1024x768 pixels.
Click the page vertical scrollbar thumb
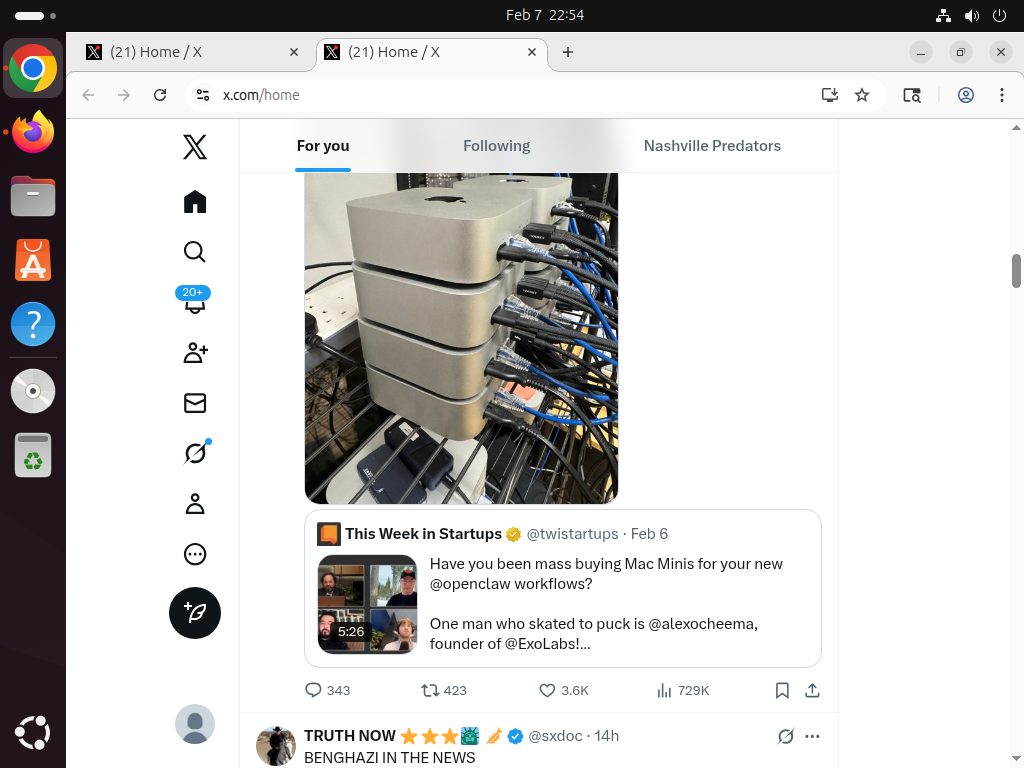(1016, 270)
